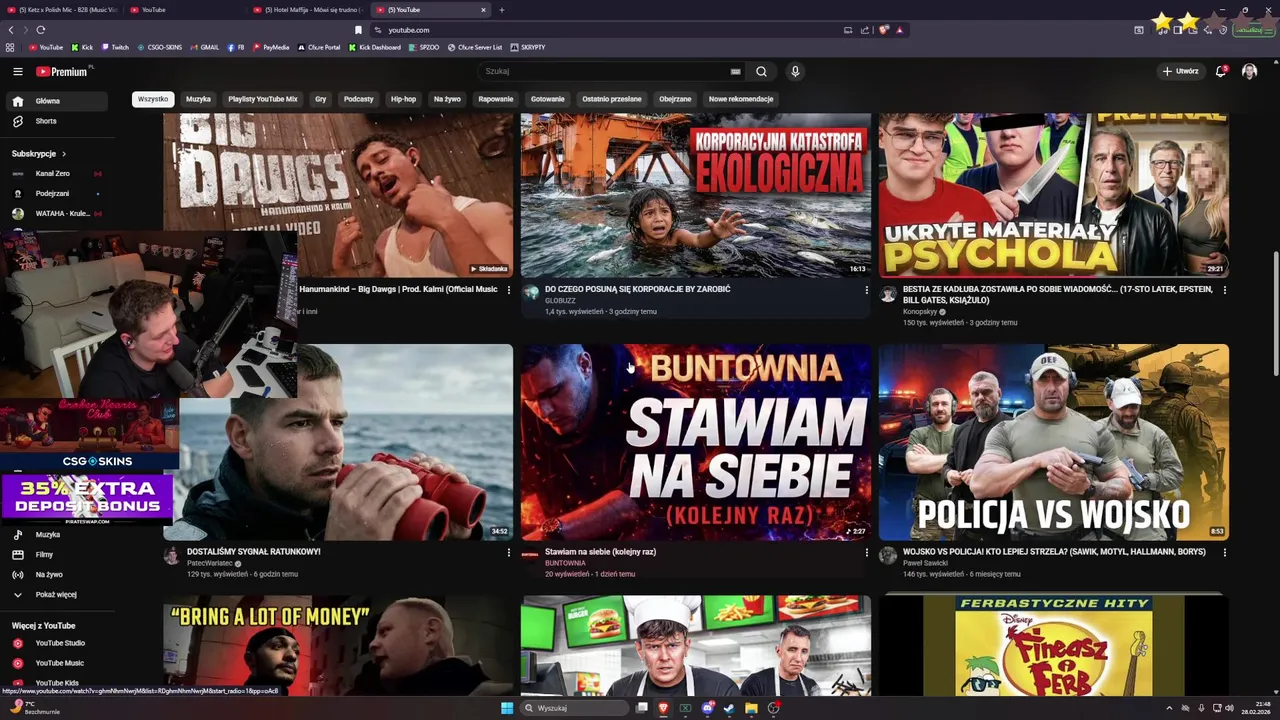1280x720 pixels.
Task: Open Shorts in the sidebar
Action: point(57,121)
